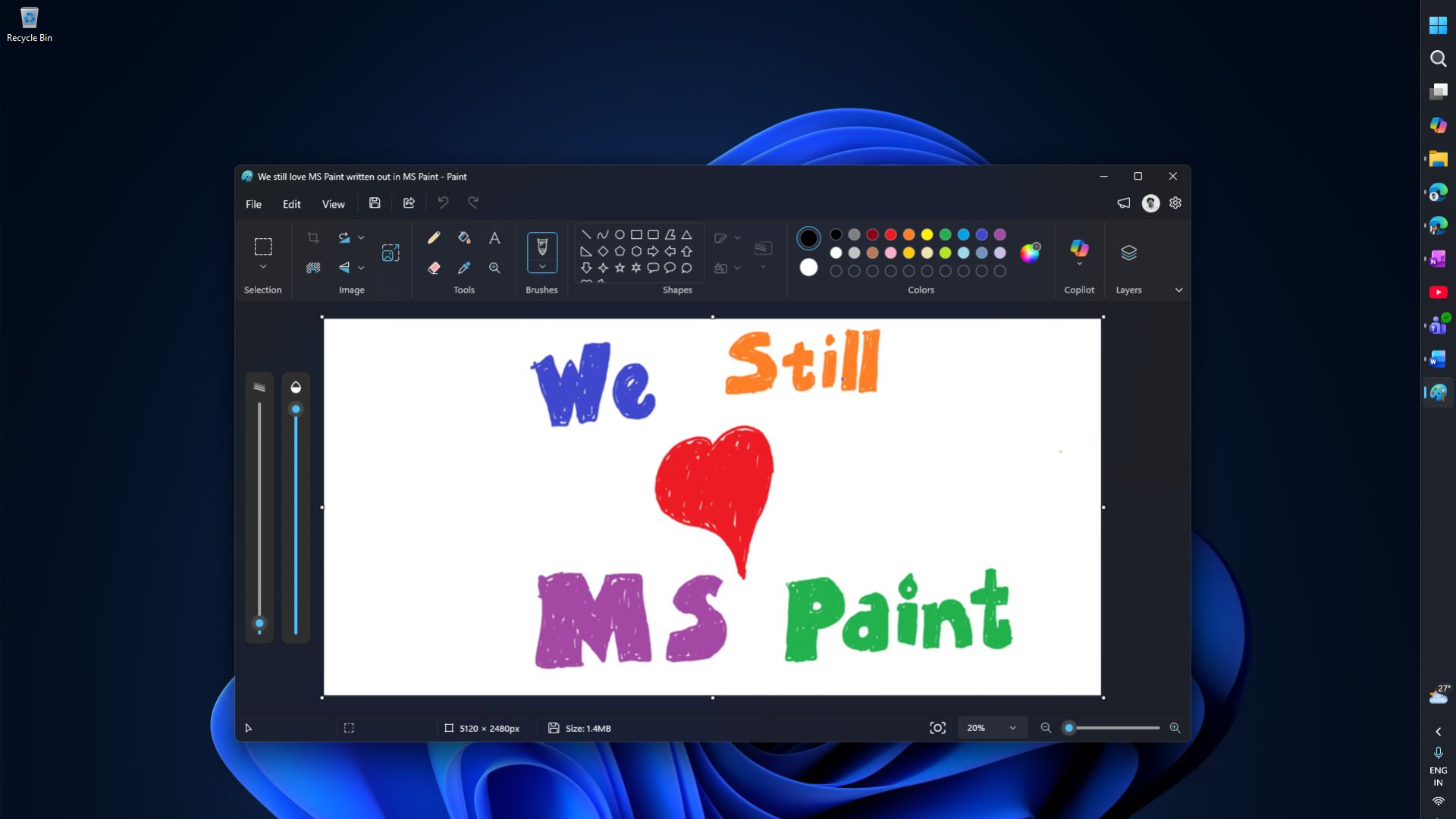Screen dimensions: 1456x819
Task: Click the Undo arrow
Action: pos(444,203)
